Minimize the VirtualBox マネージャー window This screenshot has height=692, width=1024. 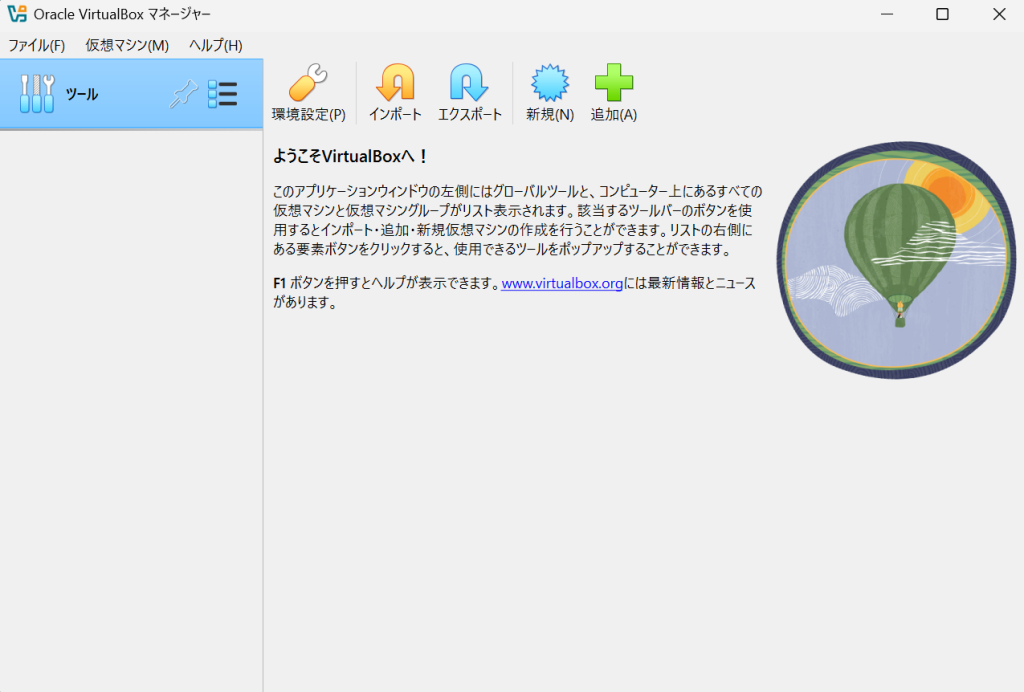(886, 14)
